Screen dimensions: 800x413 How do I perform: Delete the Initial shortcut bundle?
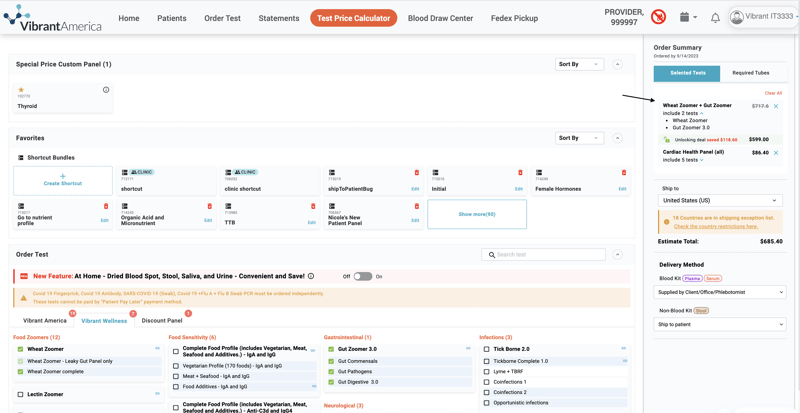click(x=520, y=173)
